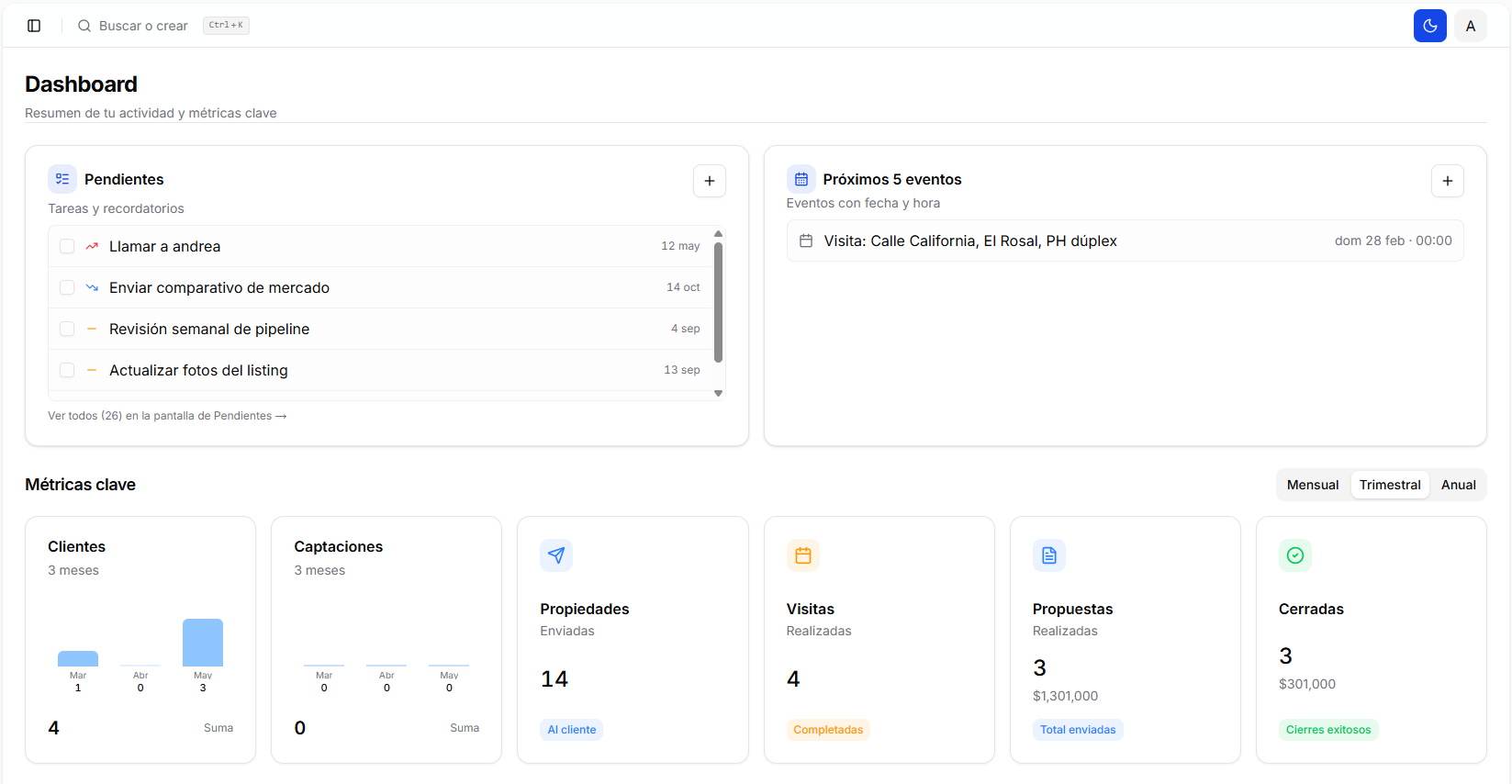
Task: Click the Pendientes checklist icon
Action: 62,179
